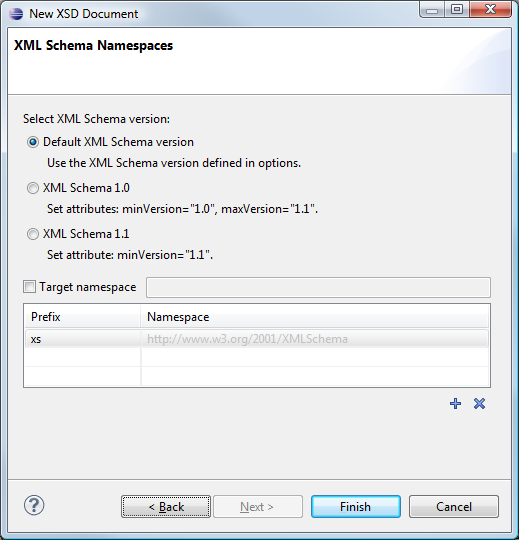Select the xs prefix cell

pyautogui.click(x=83, y=339)
